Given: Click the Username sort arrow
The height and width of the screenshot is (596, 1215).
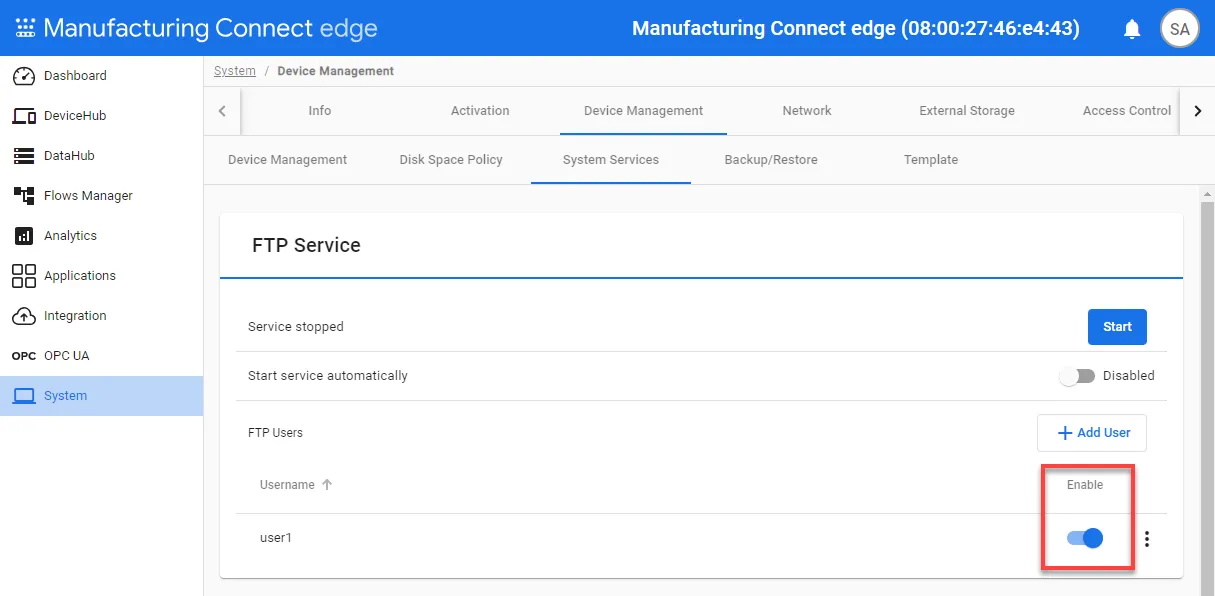Looking at the screenshot, I should coord(326,484).
